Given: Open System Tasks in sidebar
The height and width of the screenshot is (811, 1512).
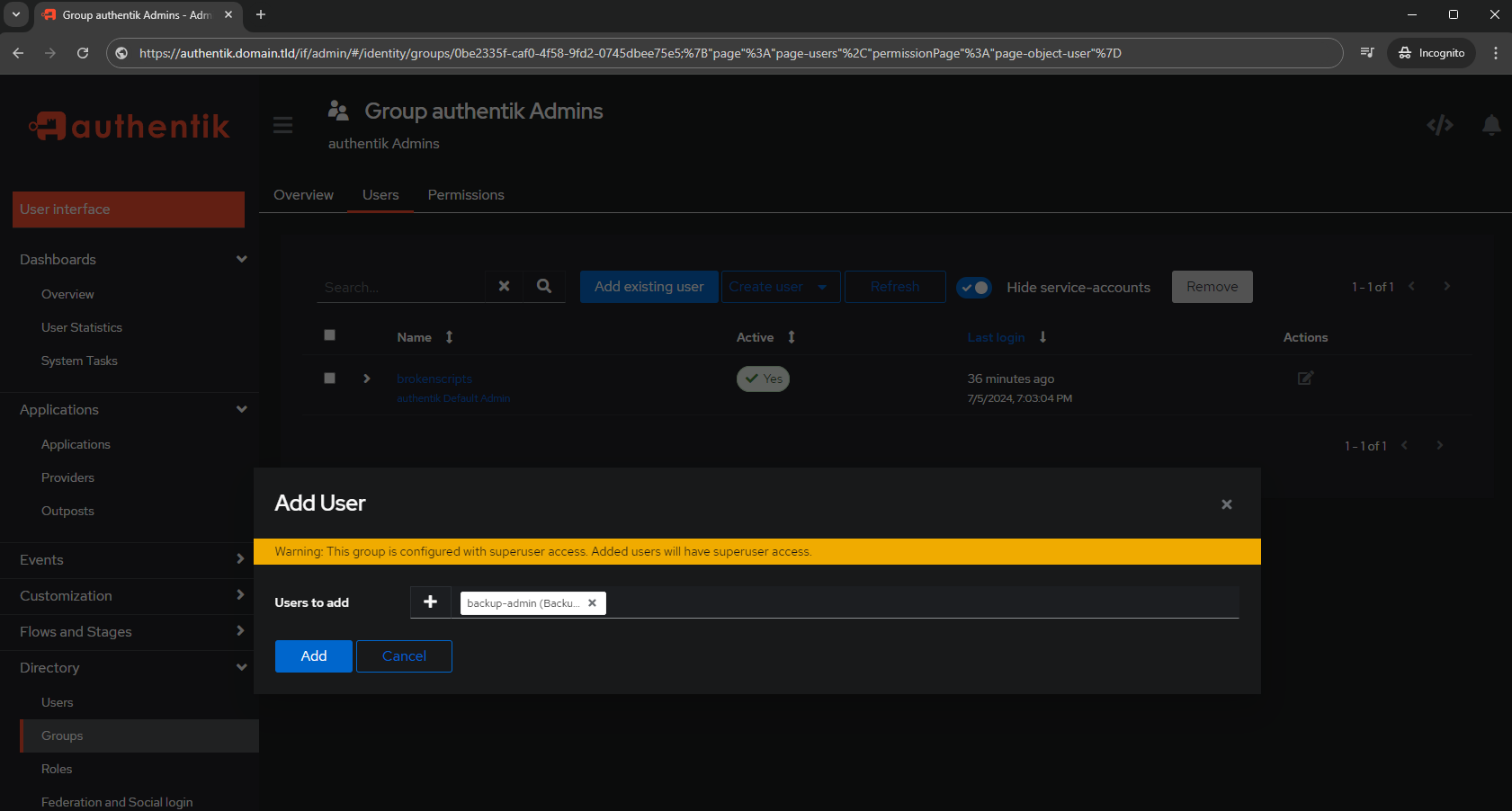Looking at the screenshot, I should coord(79,361).
